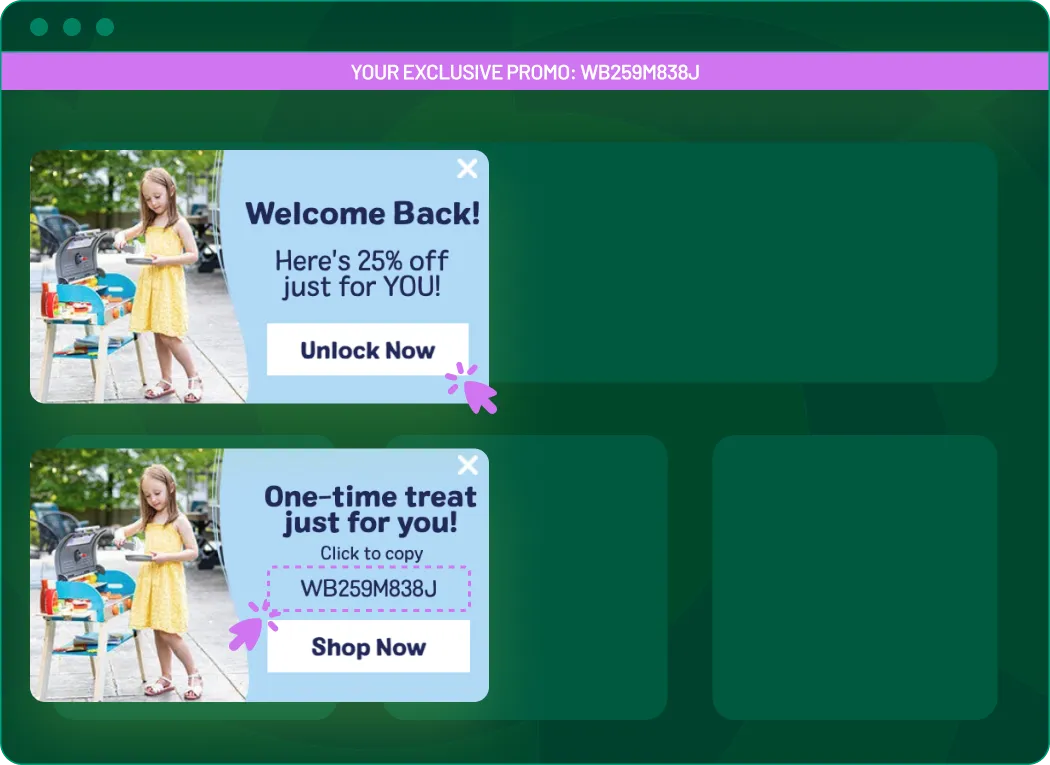This screenshot has height=765, width=1050.
Task: Select the YOUR EXCLUSIVE PROMO banner
Action: point(525,72)
